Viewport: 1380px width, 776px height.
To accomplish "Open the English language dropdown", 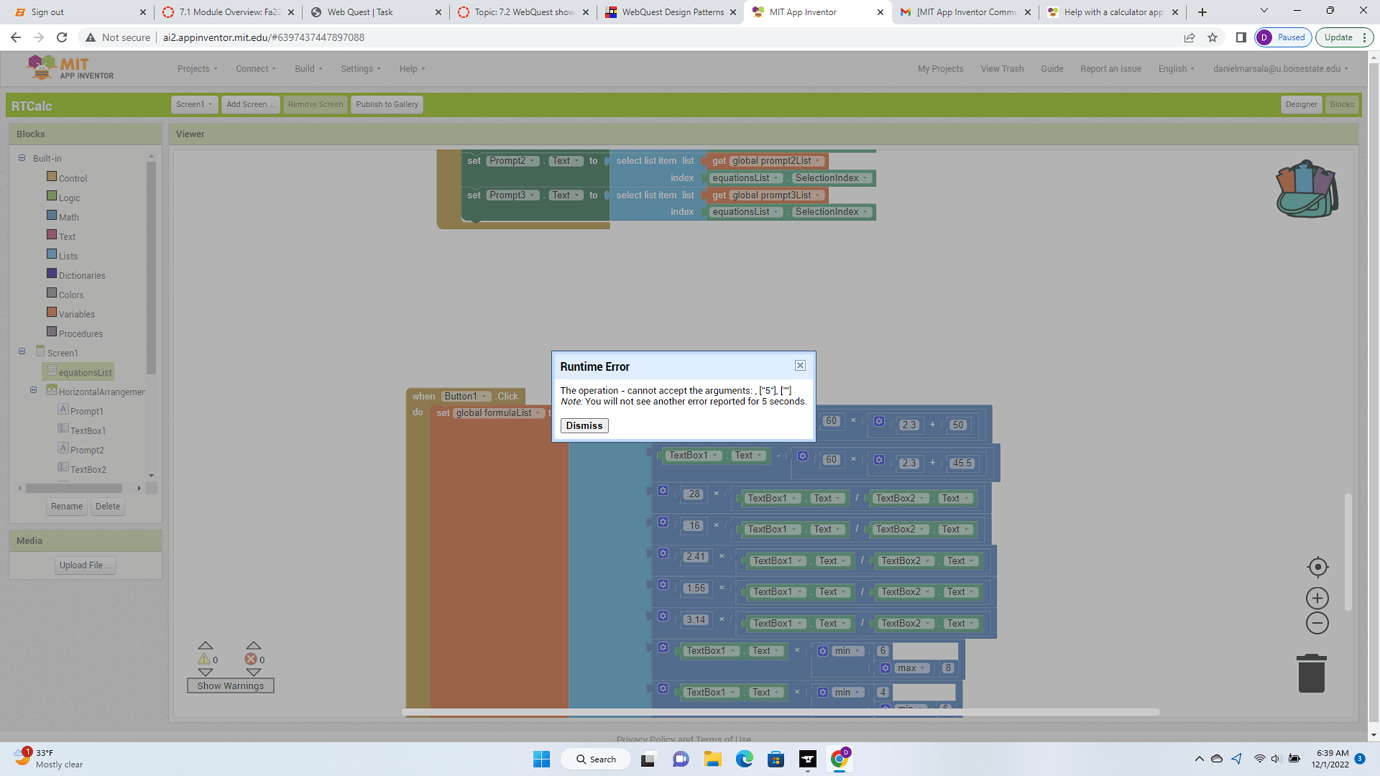I will pos(1176,68).
